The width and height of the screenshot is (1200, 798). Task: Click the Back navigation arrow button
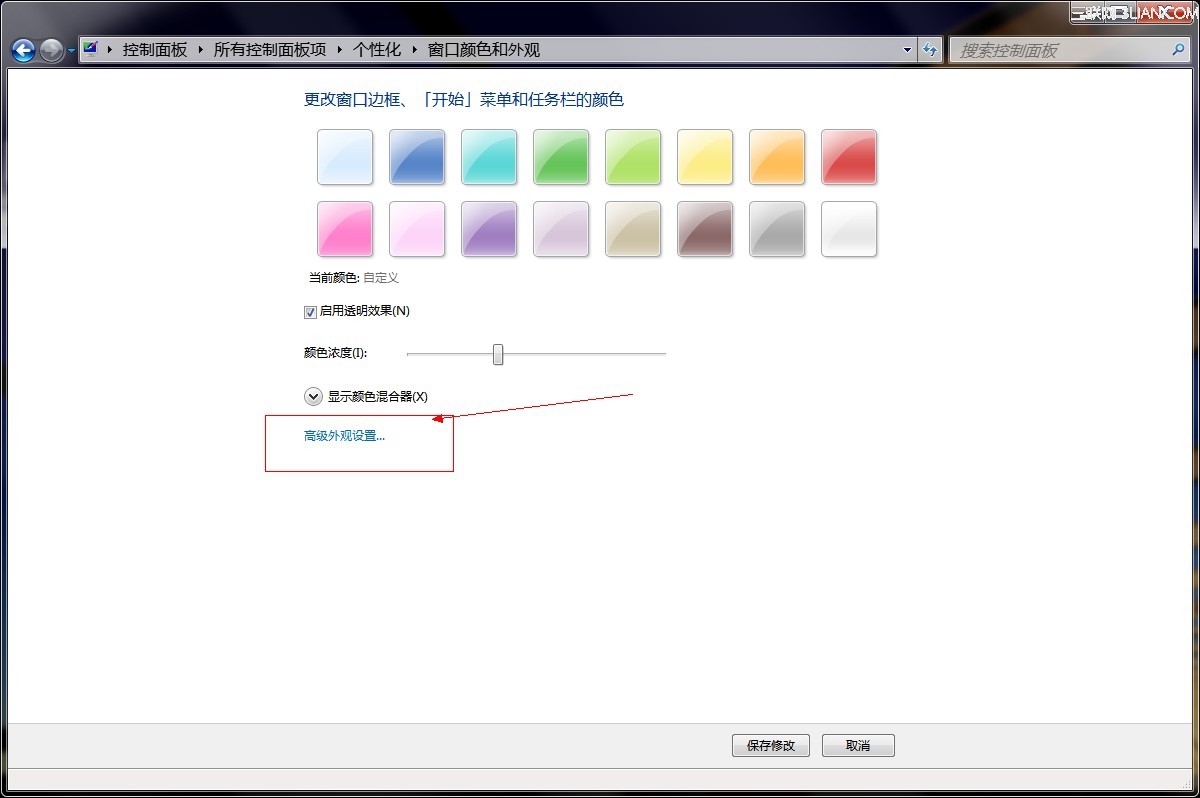click(23, 50)
